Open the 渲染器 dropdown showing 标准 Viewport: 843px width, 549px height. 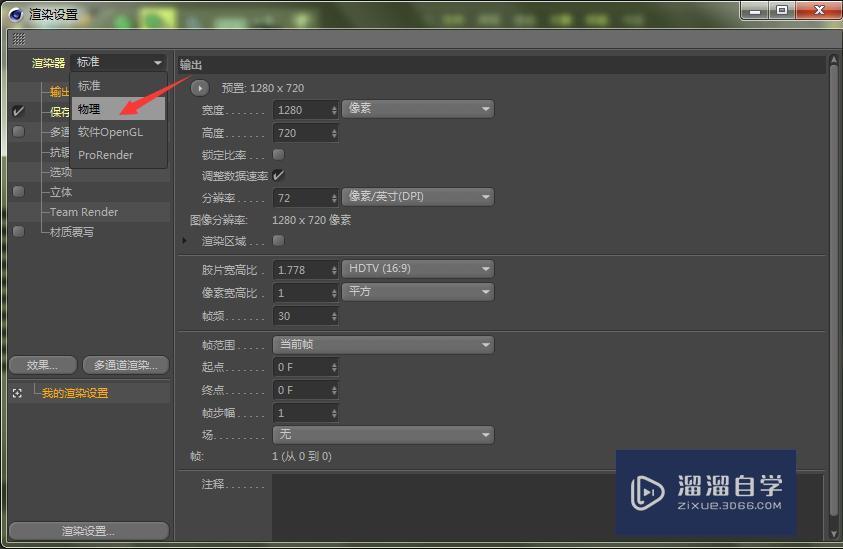tap(118, 62)
